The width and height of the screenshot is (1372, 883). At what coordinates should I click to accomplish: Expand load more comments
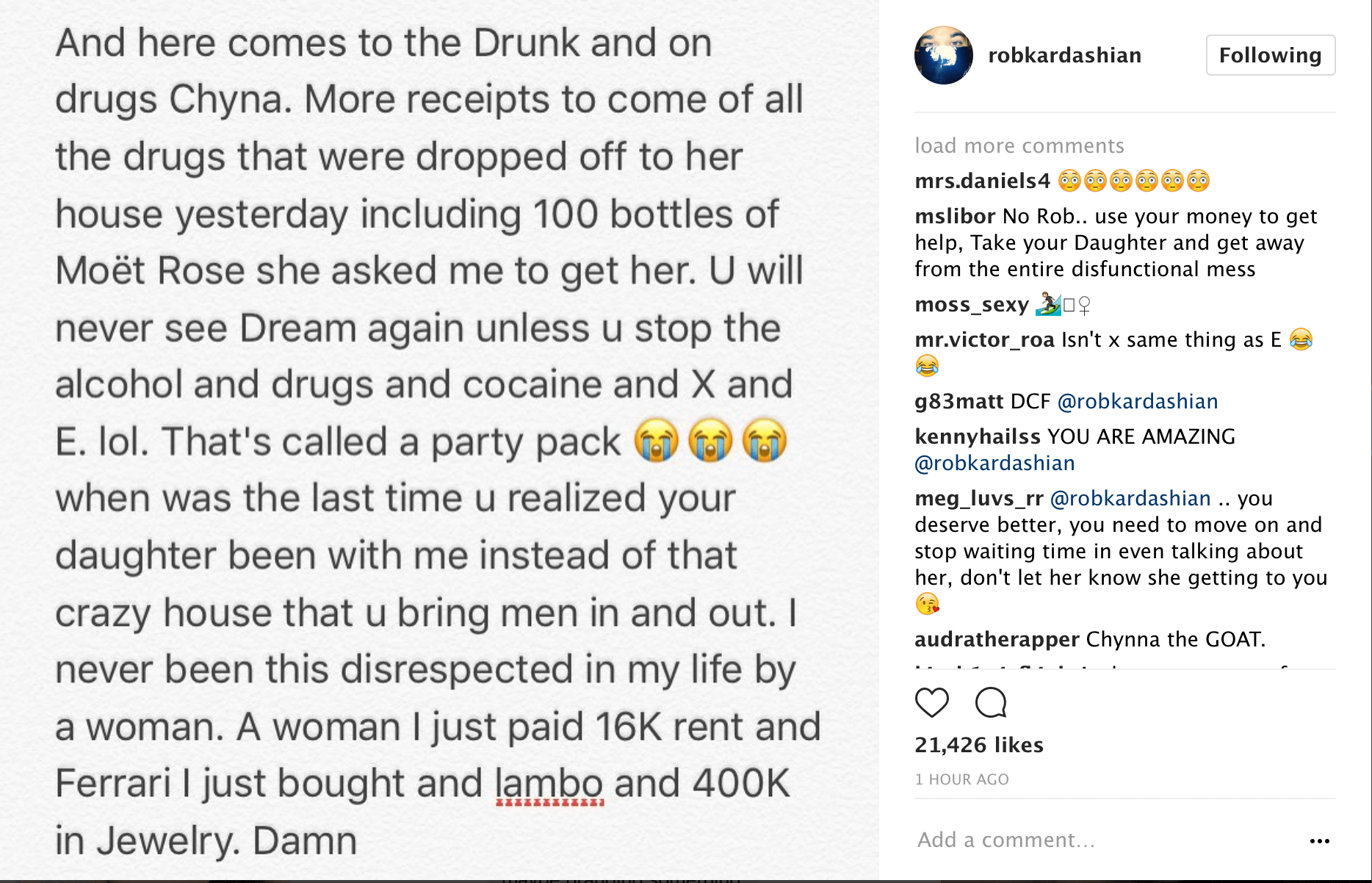click(1019, 145)
